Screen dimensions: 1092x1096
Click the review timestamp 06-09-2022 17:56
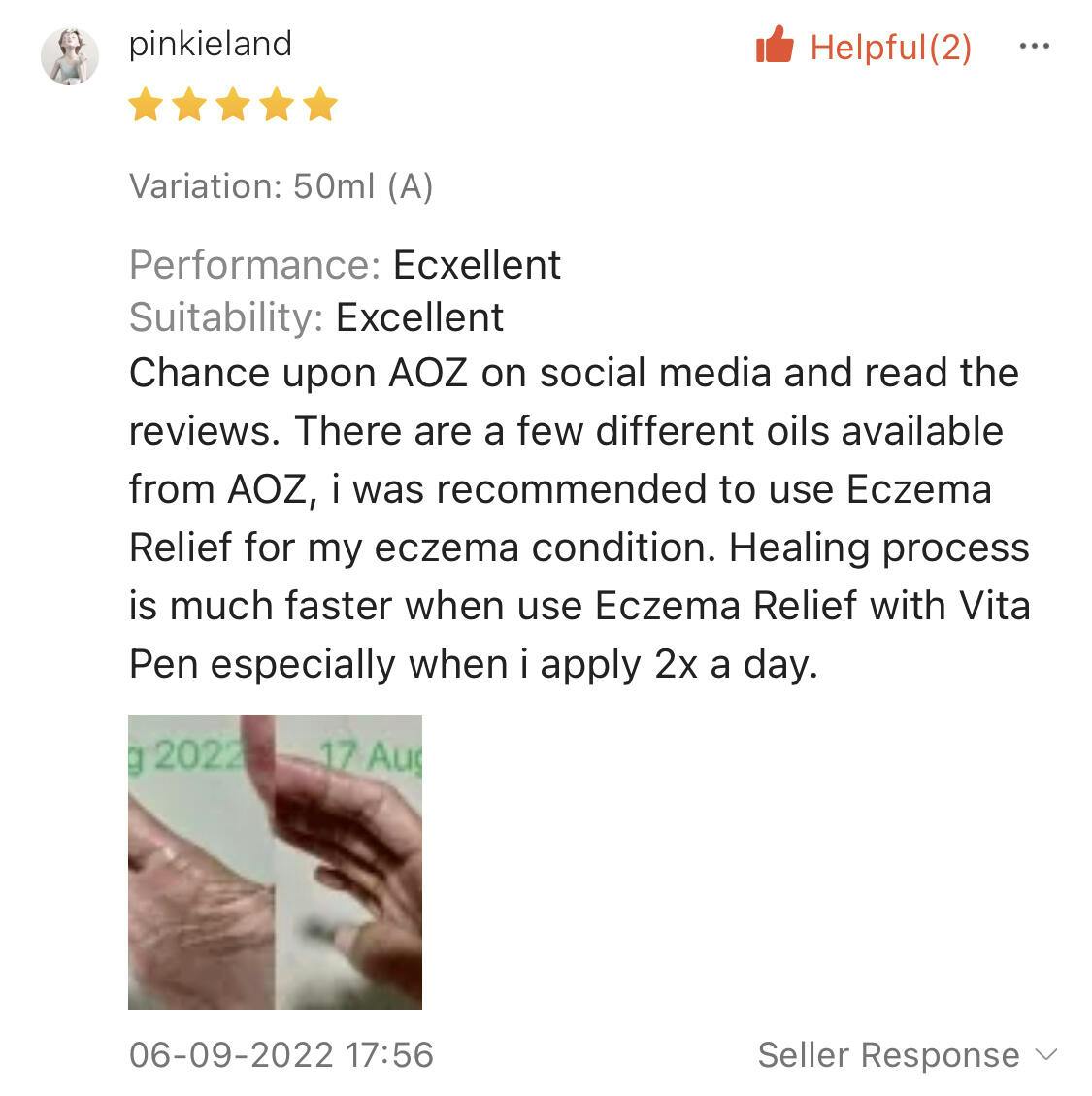[x=281, y=1054]
